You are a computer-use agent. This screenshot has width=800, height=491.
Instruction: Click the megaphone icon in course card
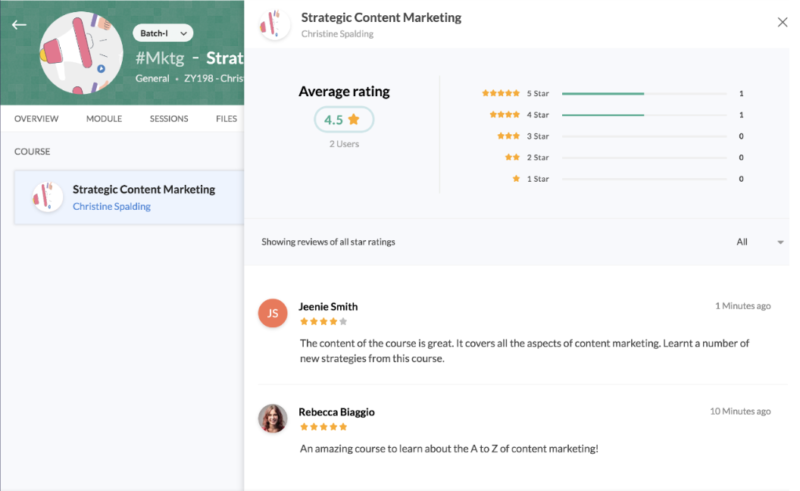pos(46,197)
